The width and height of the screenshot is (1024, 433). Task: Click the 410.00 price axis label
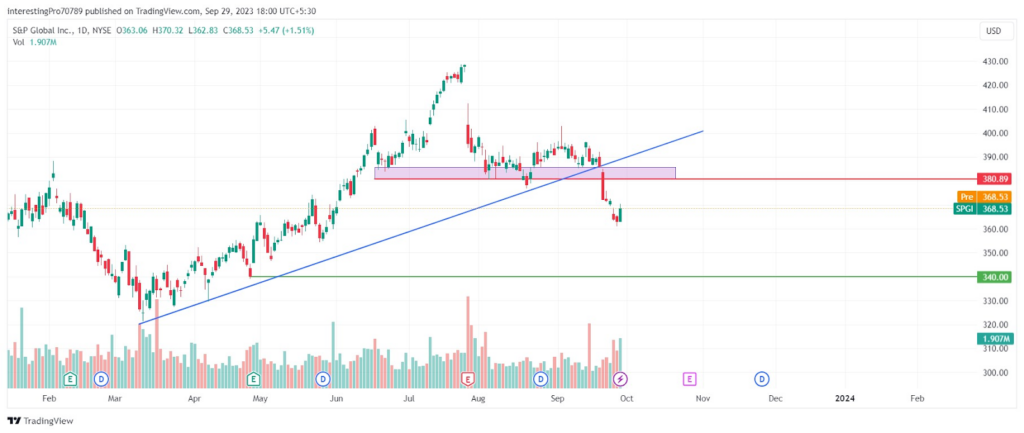(x=993, y=109)
